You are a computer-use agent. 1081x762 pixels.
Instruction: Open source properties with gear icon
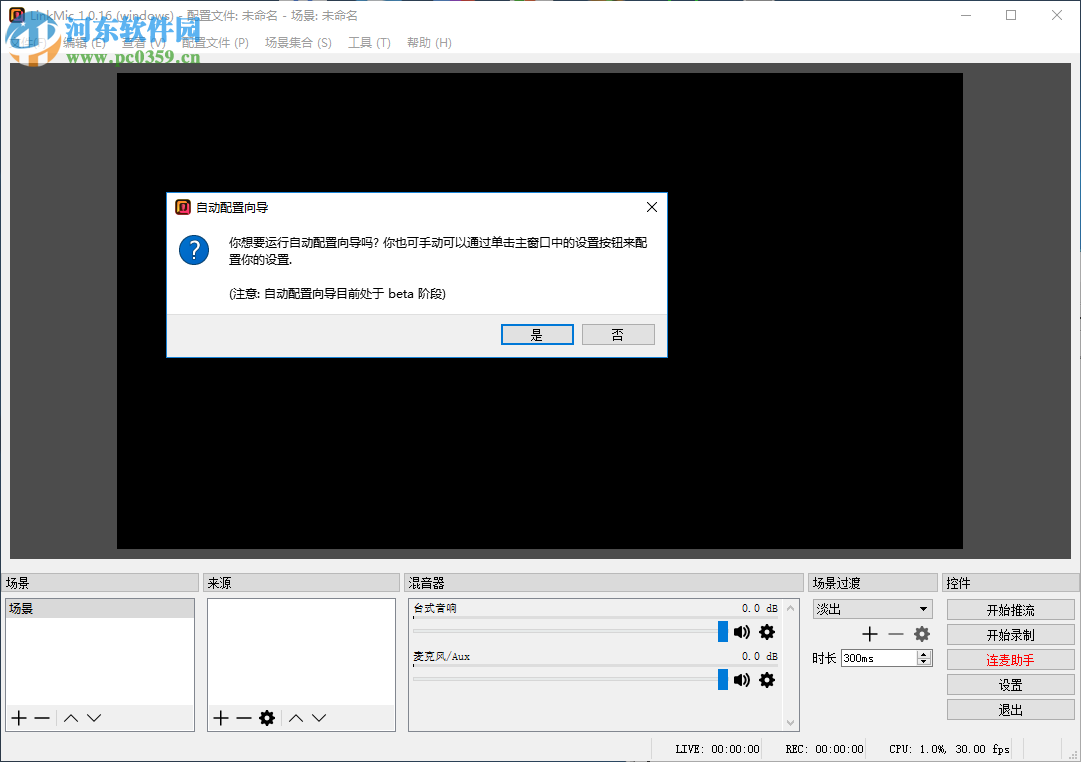click(x=267, y=717)
